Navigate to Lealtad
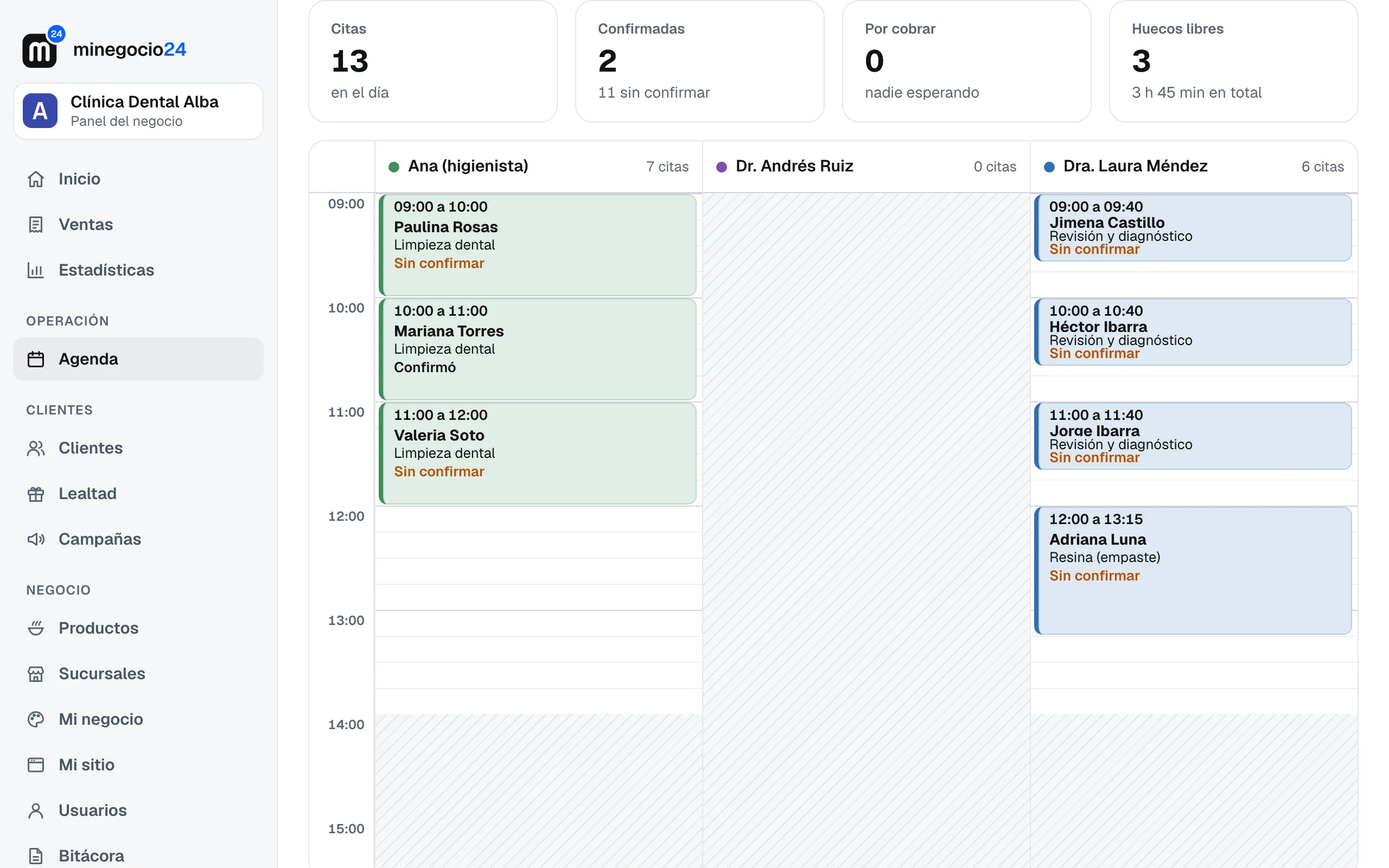Image resolution: width=1389 pixels, height=868 pixels. pos(138,494)
